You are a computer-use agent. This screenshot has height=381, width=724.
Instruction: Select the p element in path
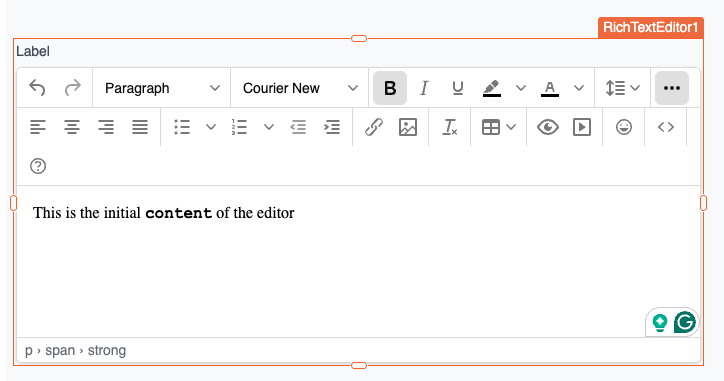pyautogui.click(x=29, y=351)
